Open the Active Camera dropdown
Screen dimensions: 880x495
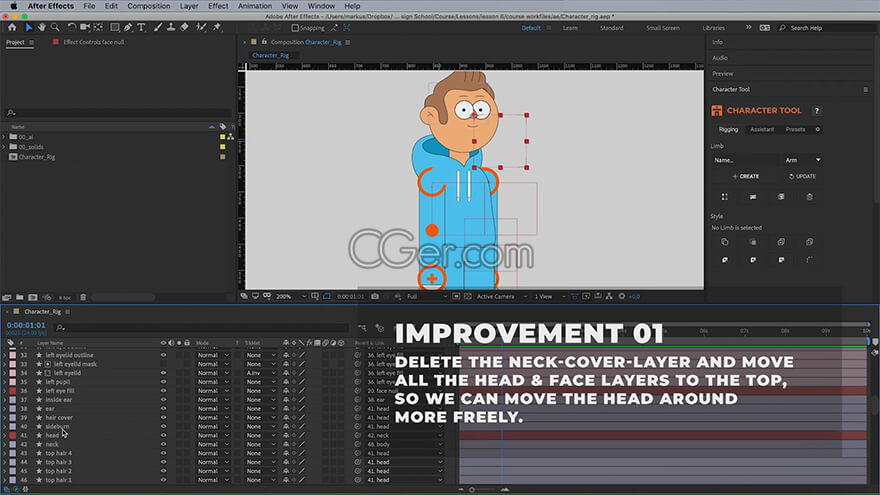tap(501, 296)
